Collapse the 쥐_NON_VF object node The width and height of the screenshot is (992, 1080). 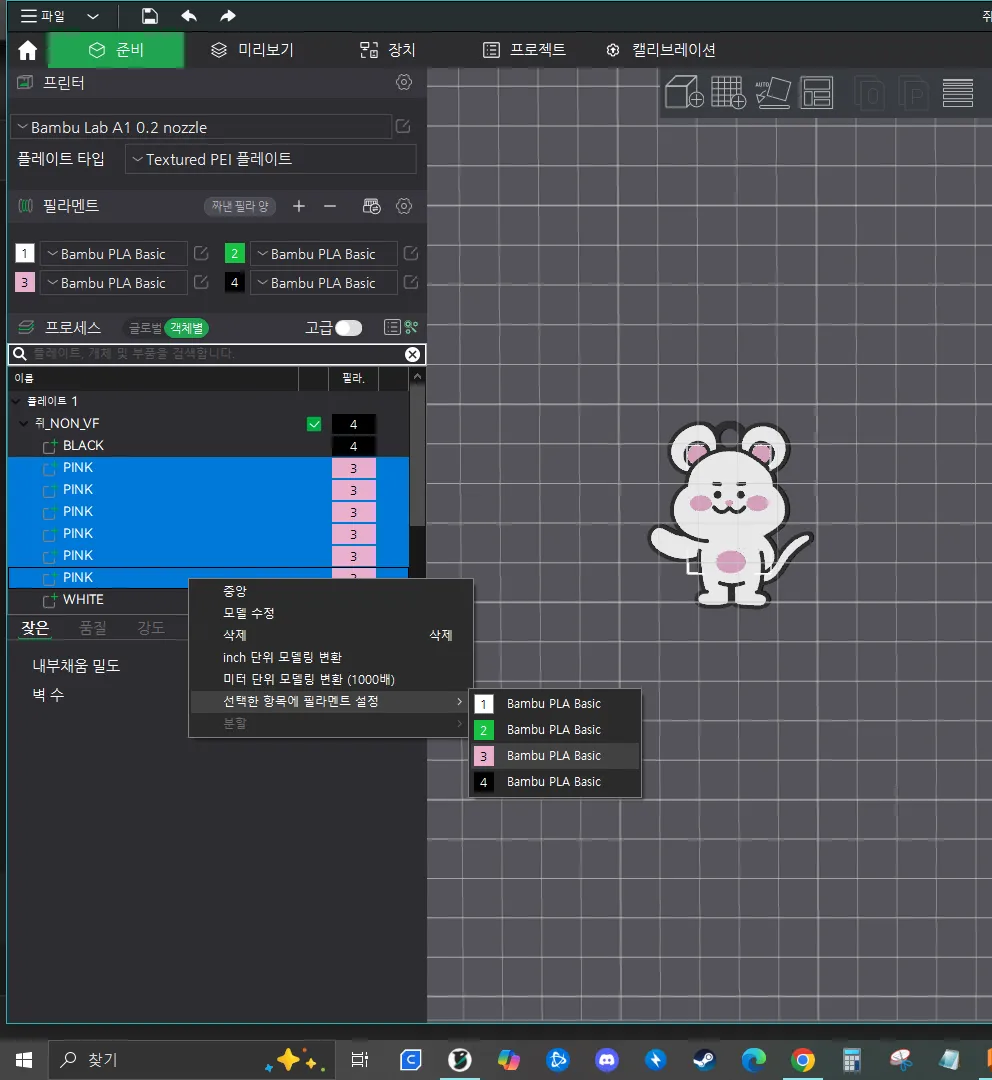24,423
